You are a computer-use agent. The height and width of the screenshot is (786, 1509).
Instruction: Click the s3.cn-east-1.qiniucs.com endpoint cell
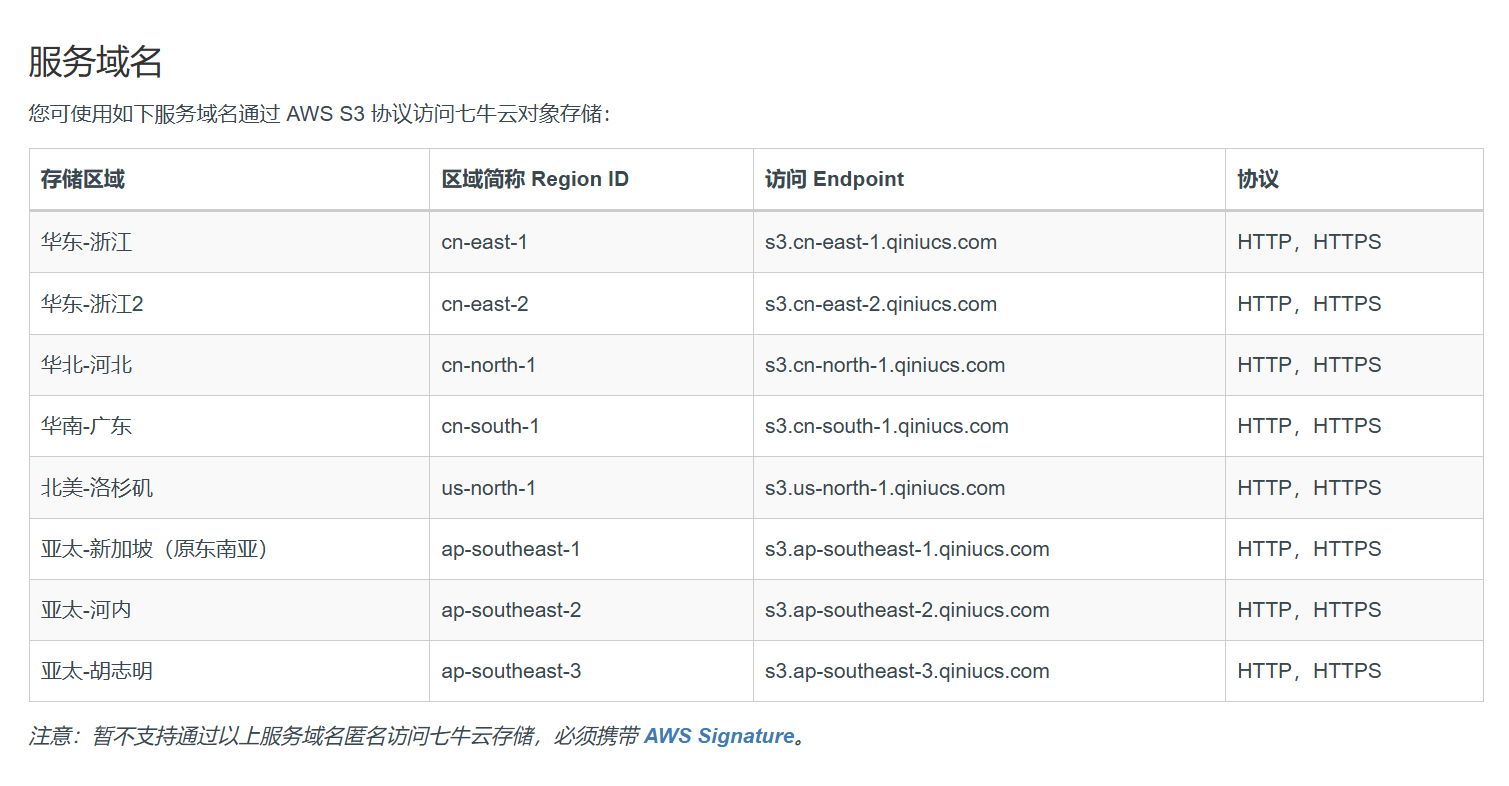[880, 242]
